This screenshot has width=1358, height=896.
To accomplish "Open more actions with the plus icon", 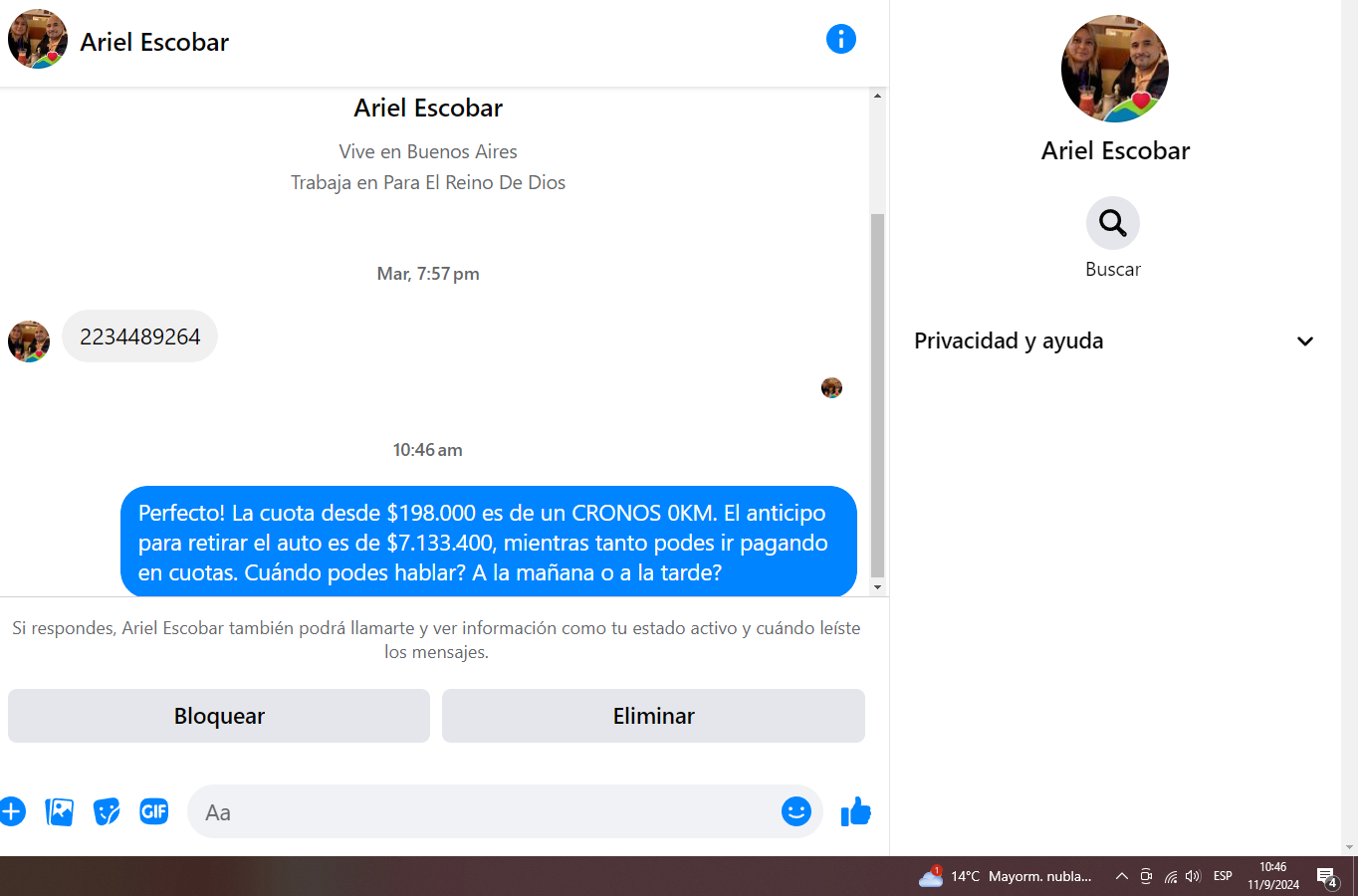I will click(x=11, y=811).
